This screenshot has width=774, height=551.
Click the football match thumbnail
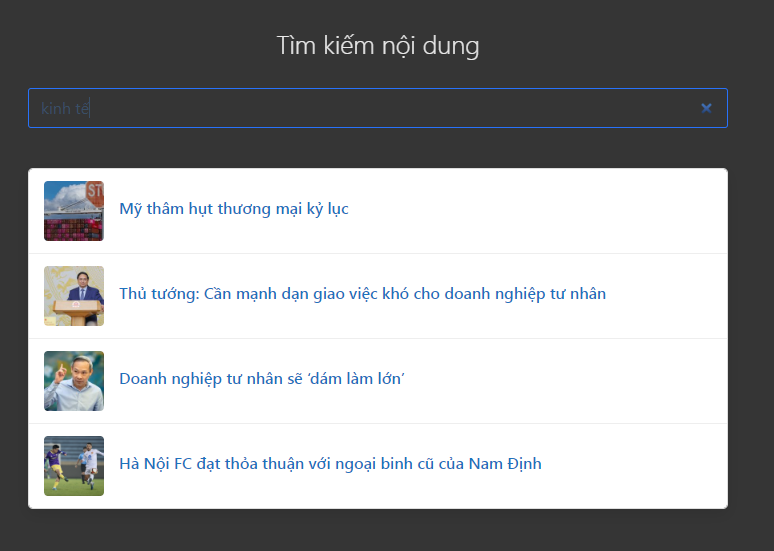(74, 466)
